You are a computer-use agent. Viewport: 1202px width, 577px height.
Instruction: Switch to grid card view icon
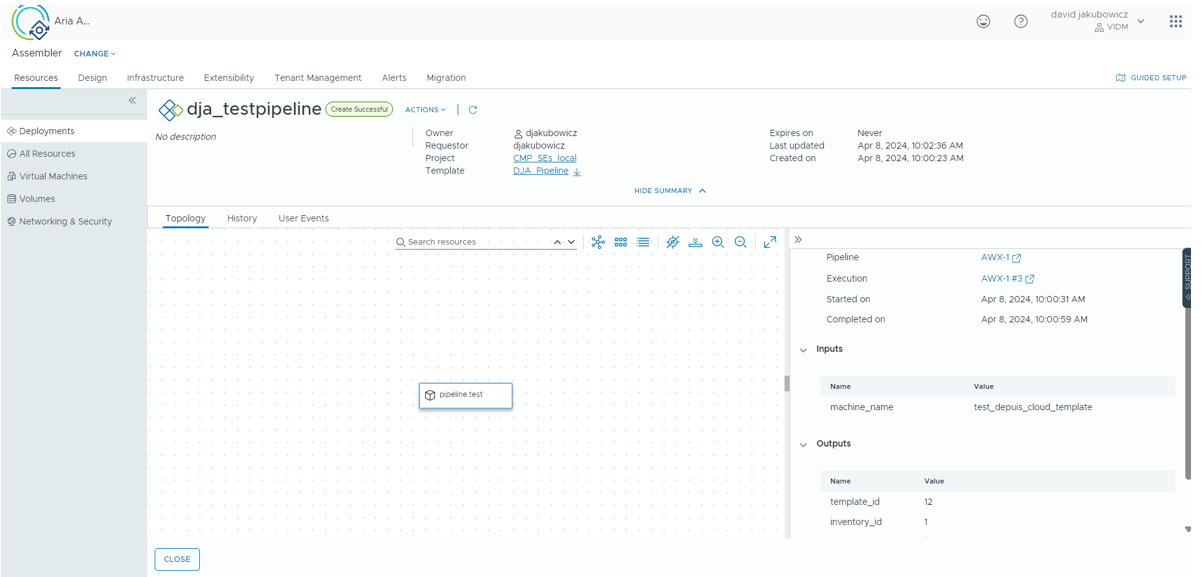(x=621, y=242)
